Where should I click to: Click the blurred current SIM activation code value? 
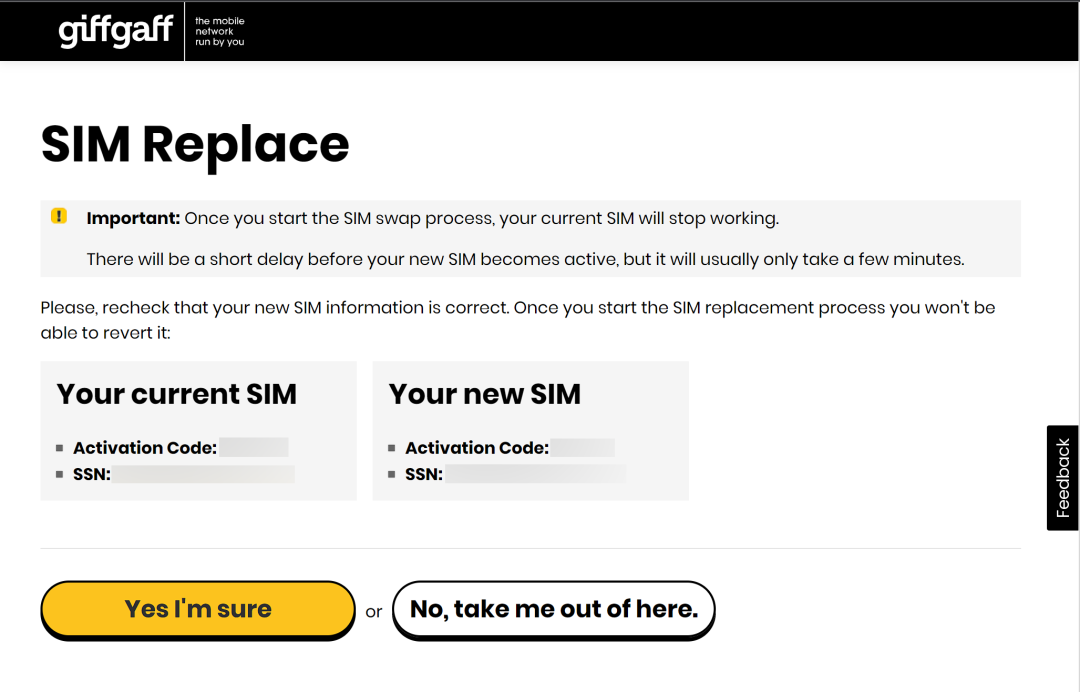[x=254, y=448]
